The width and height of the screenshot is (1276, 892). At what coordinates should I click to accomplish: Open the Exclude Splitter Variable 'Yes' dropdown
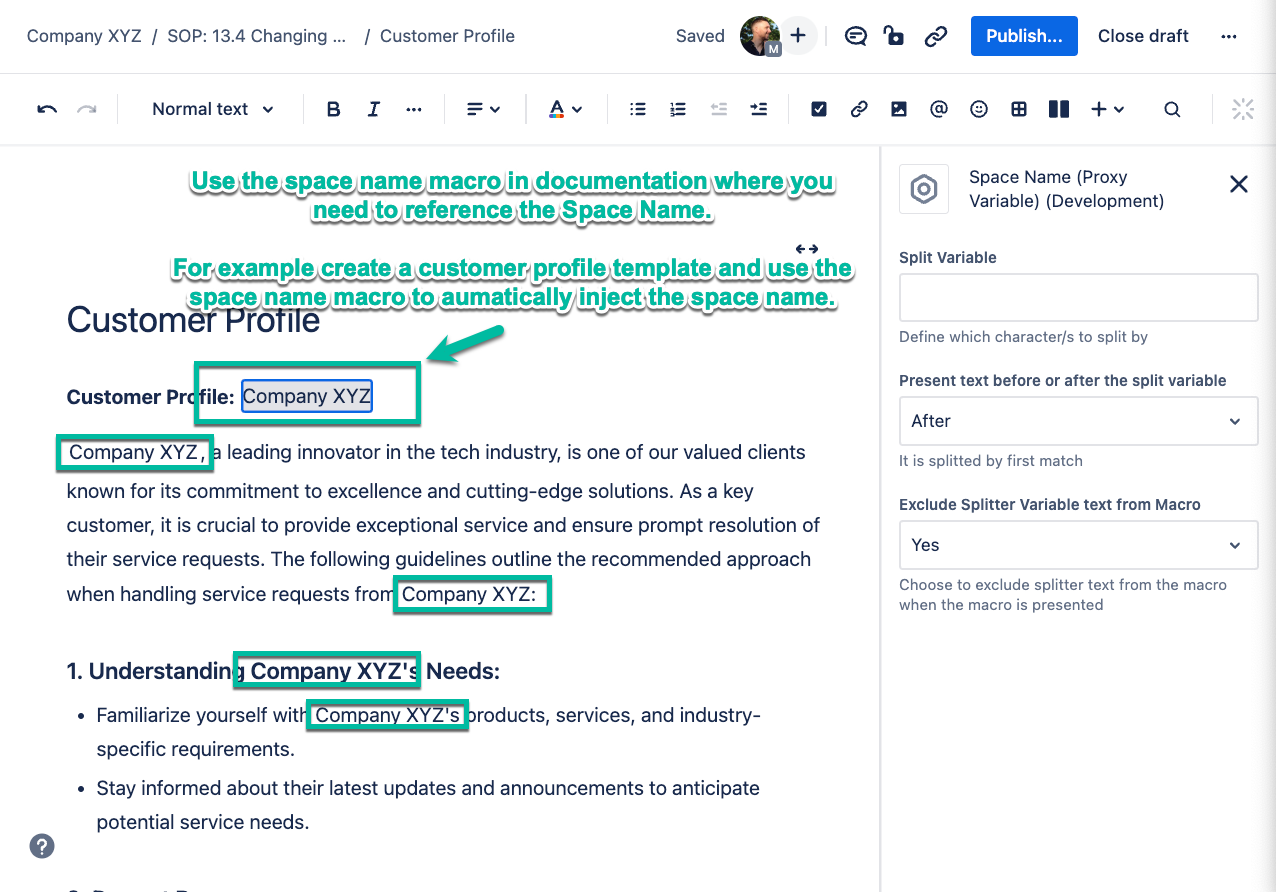tap(1078, 545)
